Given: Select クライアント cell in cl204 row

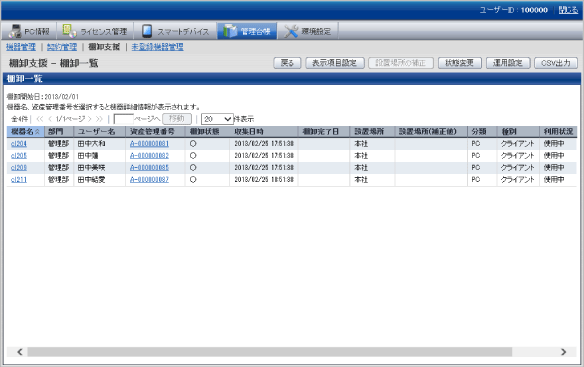Looking at the screenshot, I should (517, 144).
